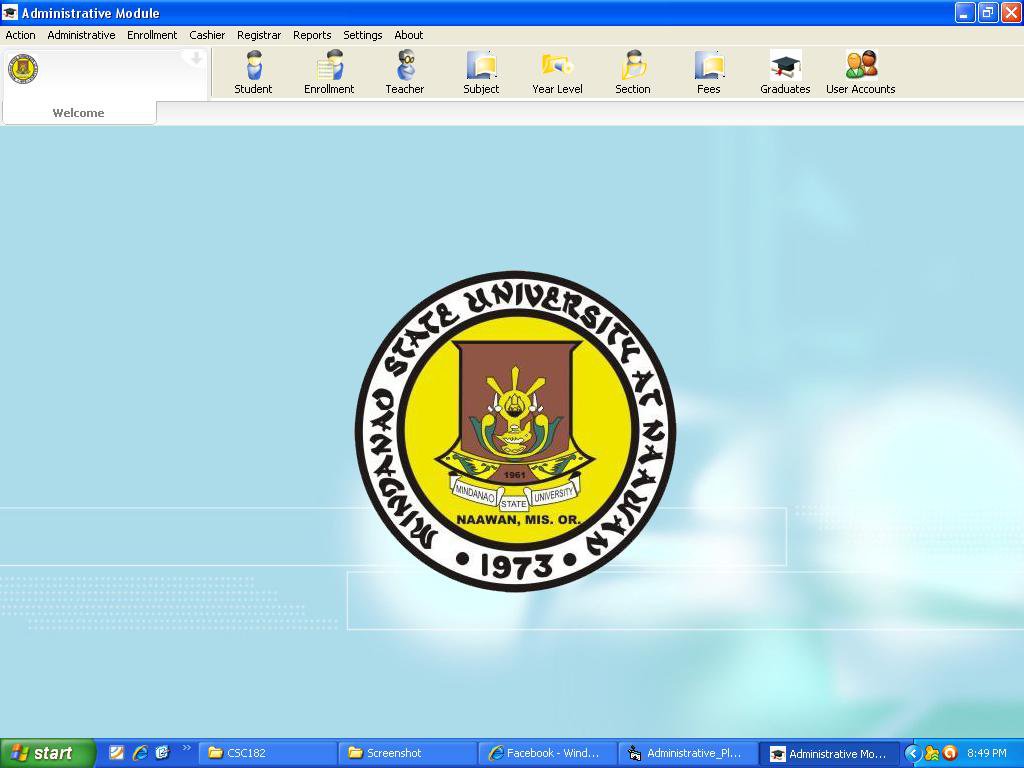Image resolution: width=1024 pixels, height=768 pixels.
Task: Switch to the Screenshot folder taskbar button
Action: (407, 753)
